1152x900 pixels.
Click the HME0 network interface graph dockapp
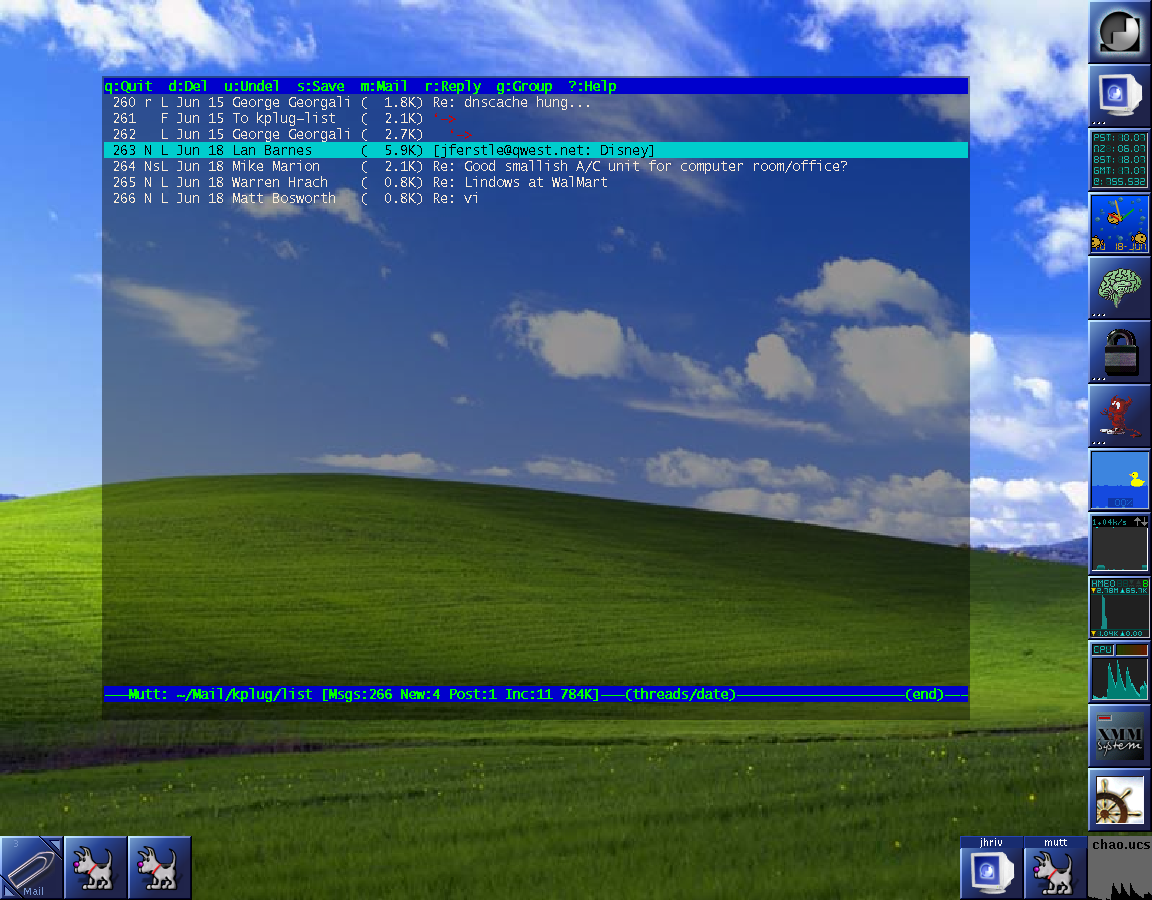[x=1120, y=608]
